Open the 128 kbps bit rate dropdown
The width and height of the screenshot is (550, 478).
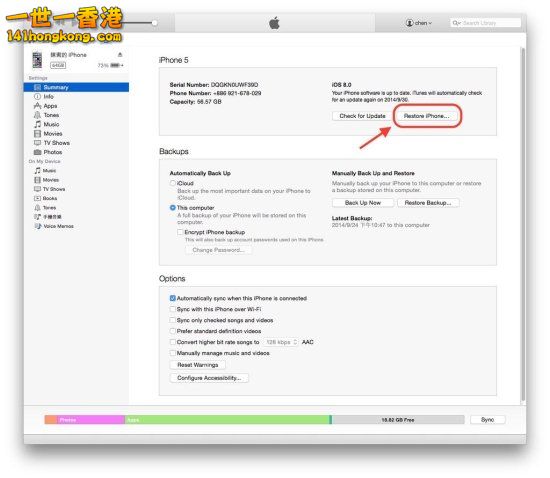point(281,342)
